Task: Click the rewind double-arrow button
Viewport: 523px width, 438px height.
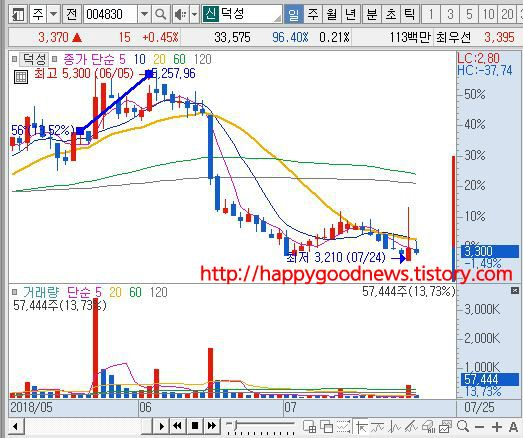Action: tap(178, 426)
